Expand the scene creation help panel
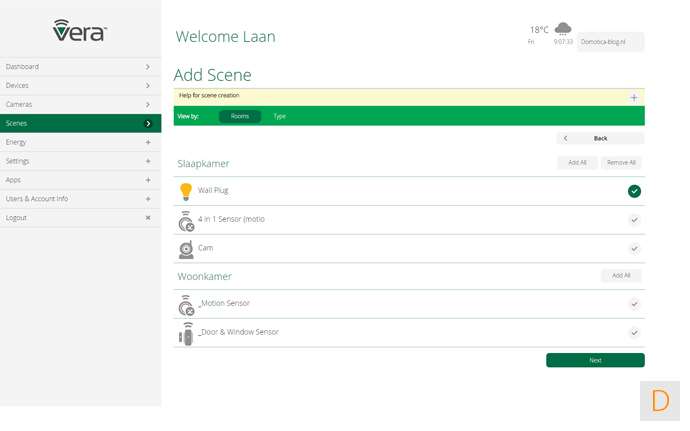690x431 pixels. (x=634, y=98)
